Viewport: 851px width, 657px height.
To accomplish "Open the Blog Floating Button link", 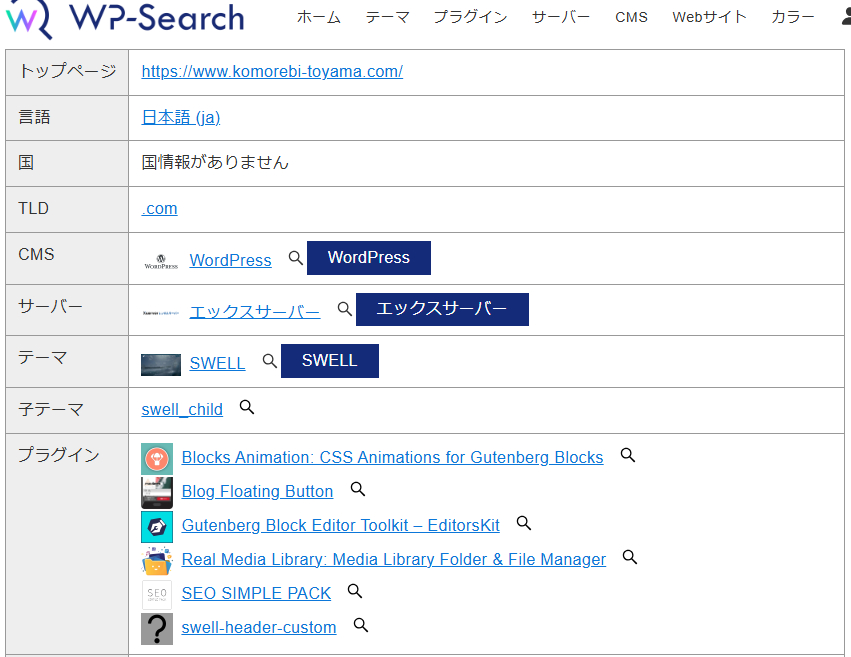I will [257, 492].
